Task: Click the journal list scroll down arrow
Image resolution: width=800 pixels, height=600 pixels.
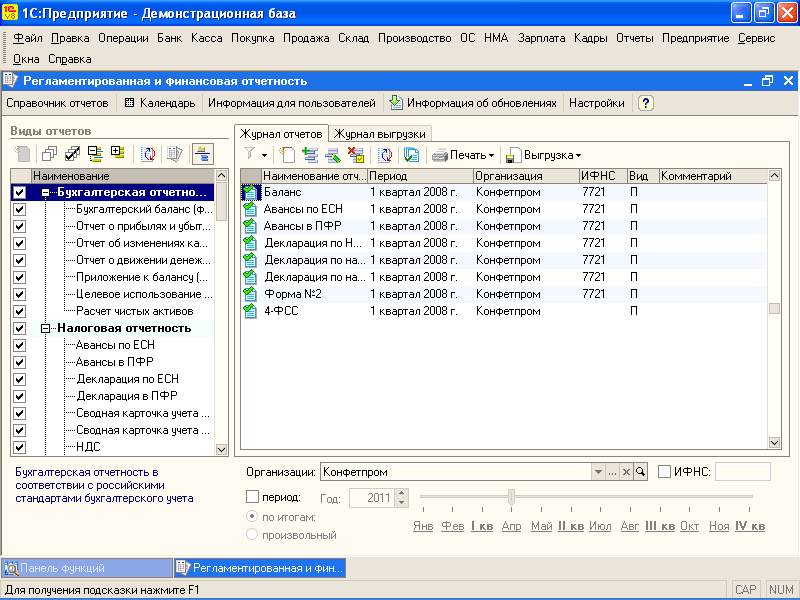Action: pos(774,442)
